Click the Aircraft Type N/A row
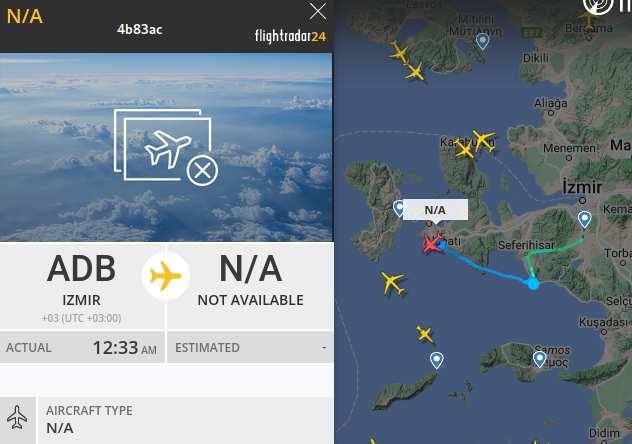Viewport: 632px width, 444px height. pos(167,420)
